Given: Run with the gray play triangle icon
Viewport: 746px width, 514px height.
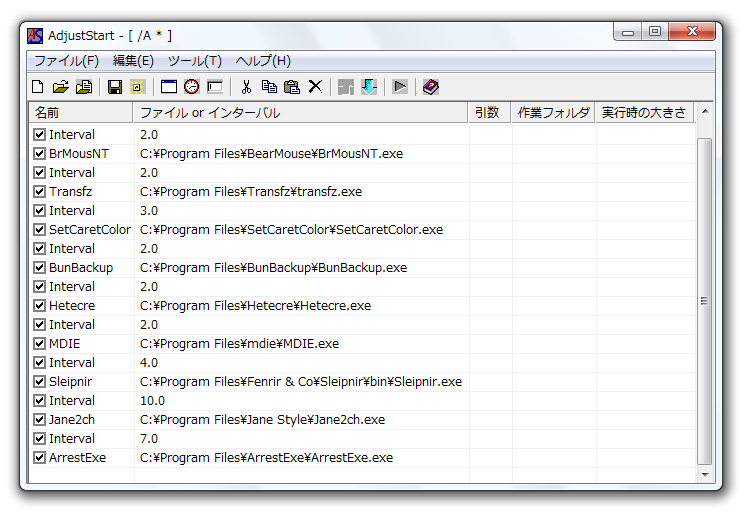Looking at the screenshot, I should pyautogui.click(x=400, y=87).
